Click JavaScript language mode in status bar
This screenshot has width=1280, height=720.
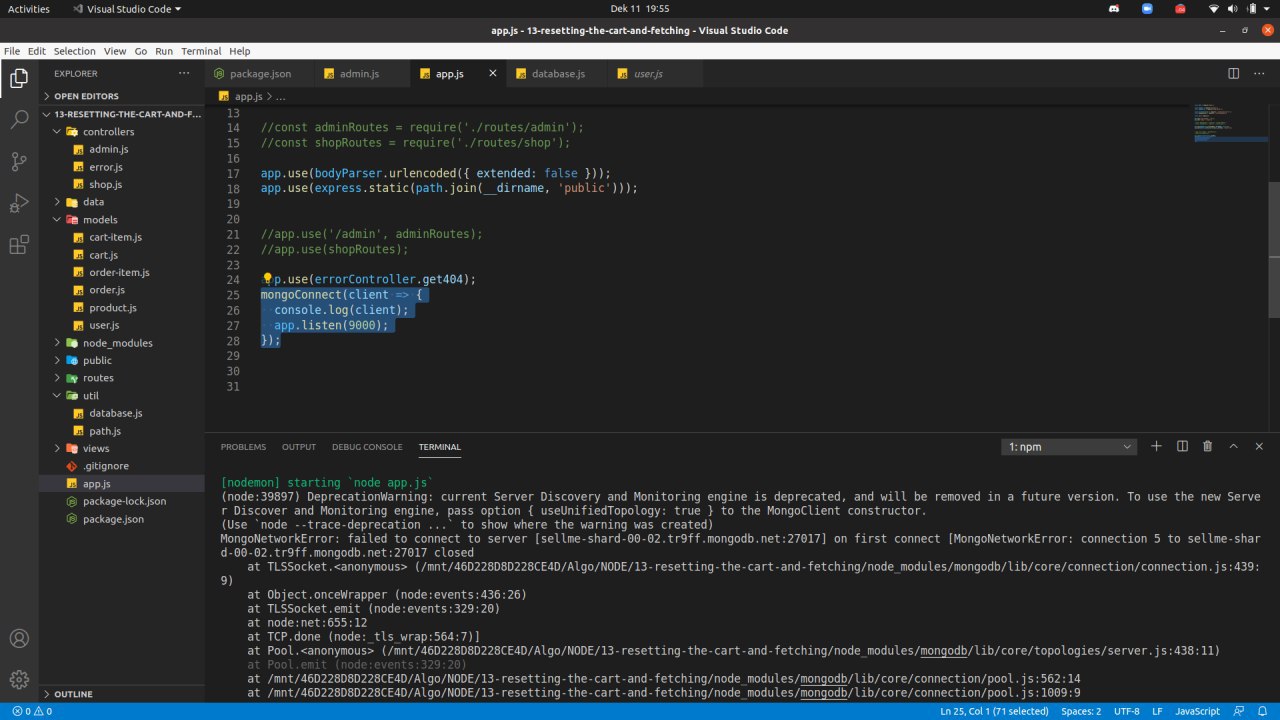point(1197,711)
